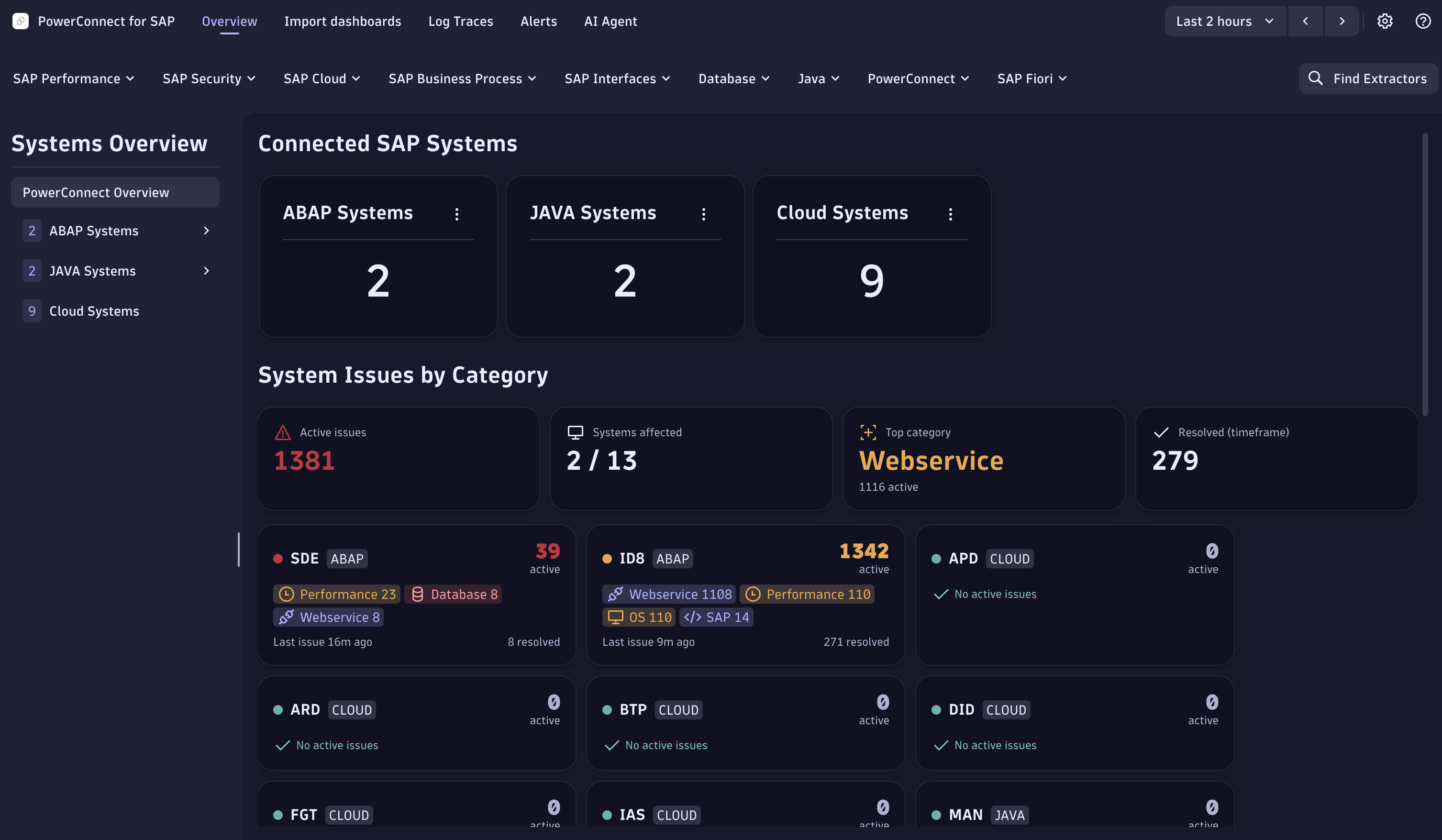The height and width of the screenshot is (840, 1442).
Task: Go to next time range arrow
Action: (1341, 21)
